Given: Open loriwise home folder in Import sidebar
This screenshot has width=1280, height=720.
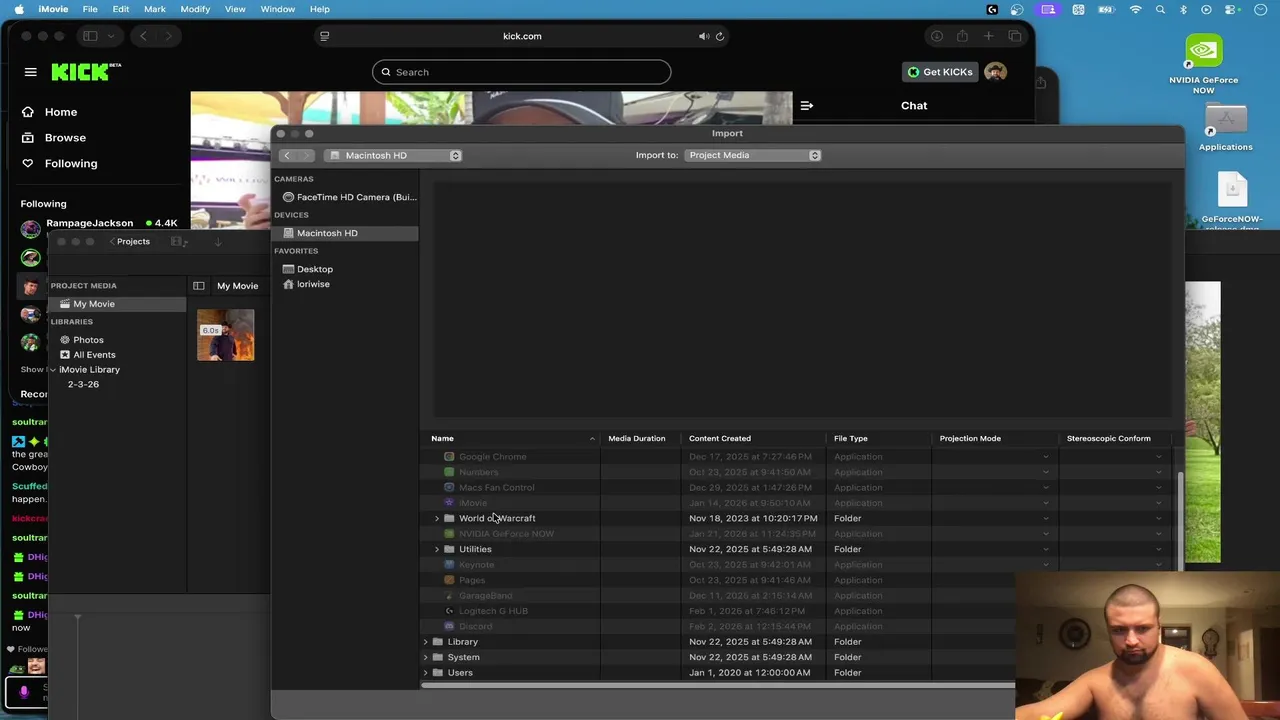Looking at the screenshot, I should point(306,284).
